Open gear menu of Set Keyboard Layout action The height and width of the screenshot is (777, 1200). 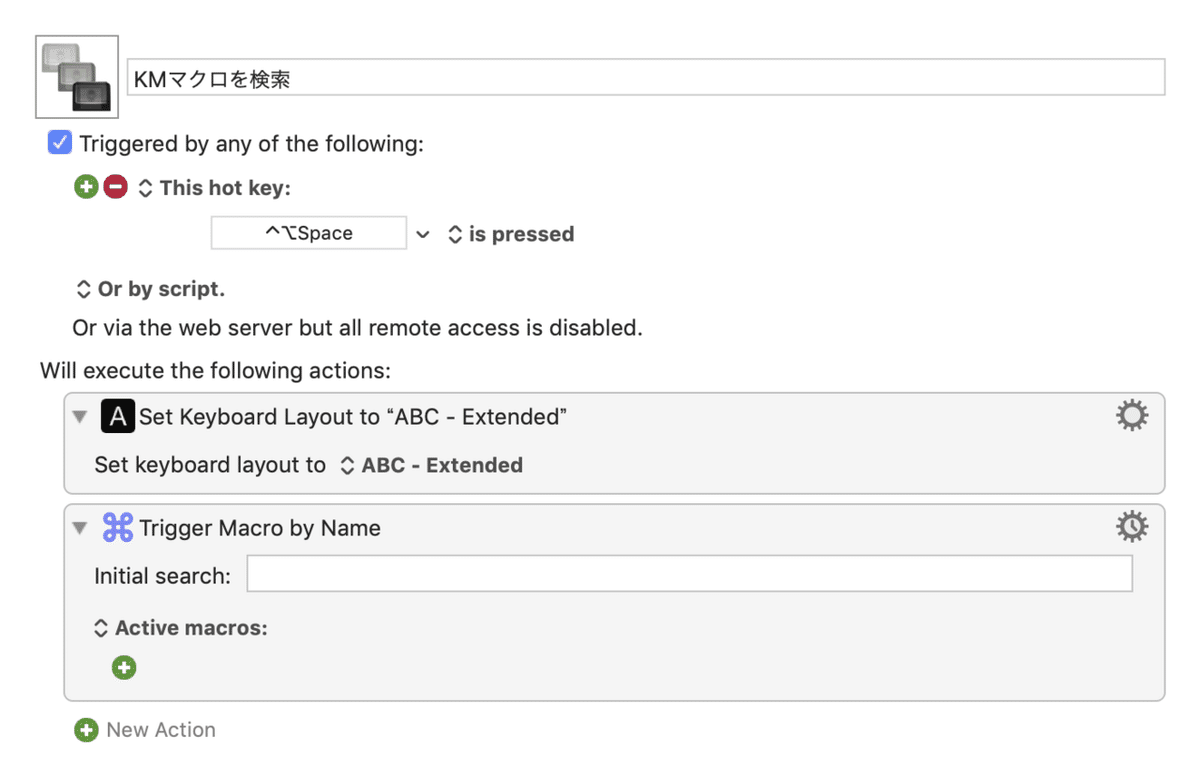(1132, 416)
